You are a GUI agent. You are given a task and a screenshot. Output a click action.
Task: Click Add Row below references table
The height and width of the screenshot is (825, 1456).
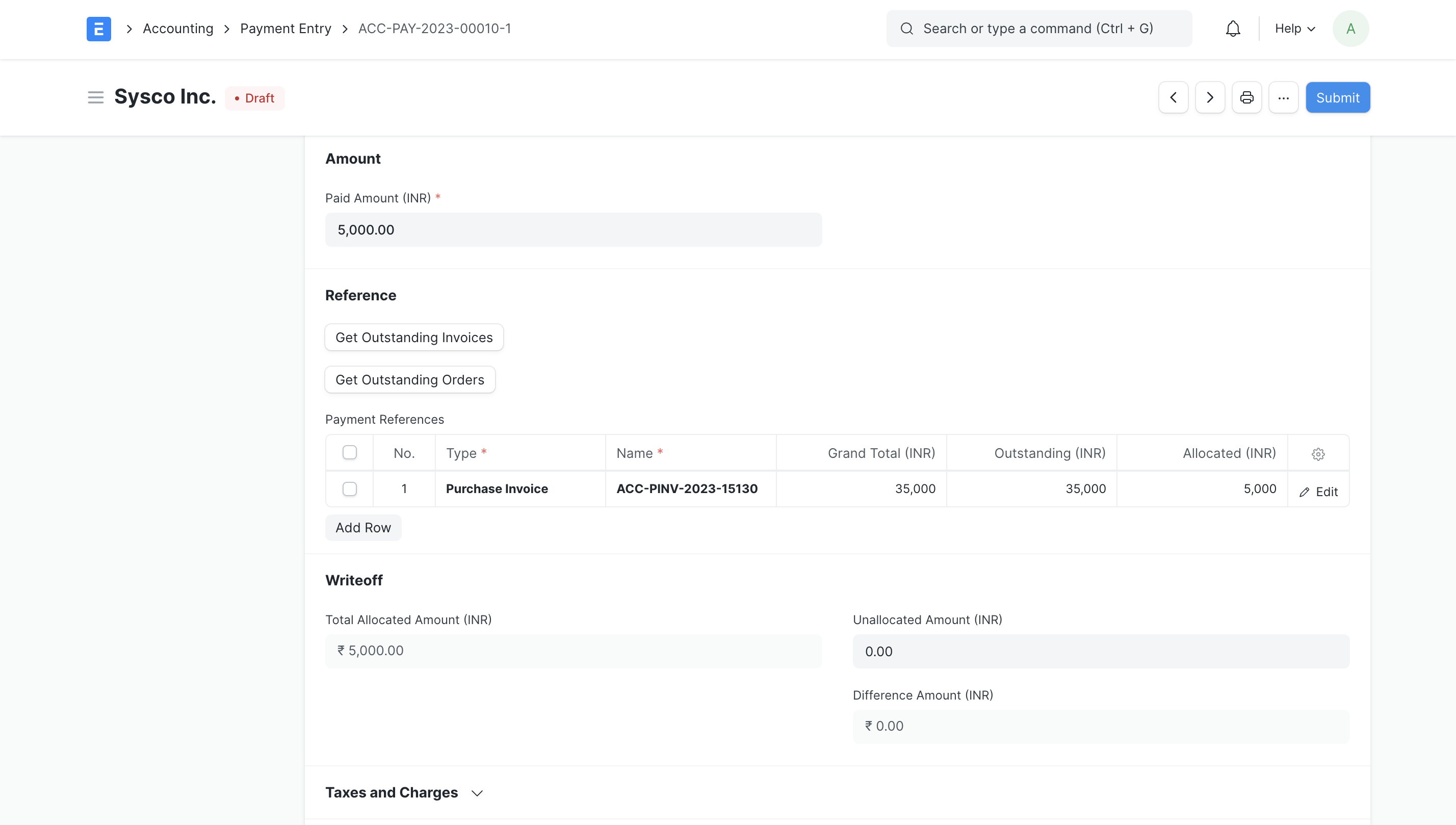(x=363, y=528)
